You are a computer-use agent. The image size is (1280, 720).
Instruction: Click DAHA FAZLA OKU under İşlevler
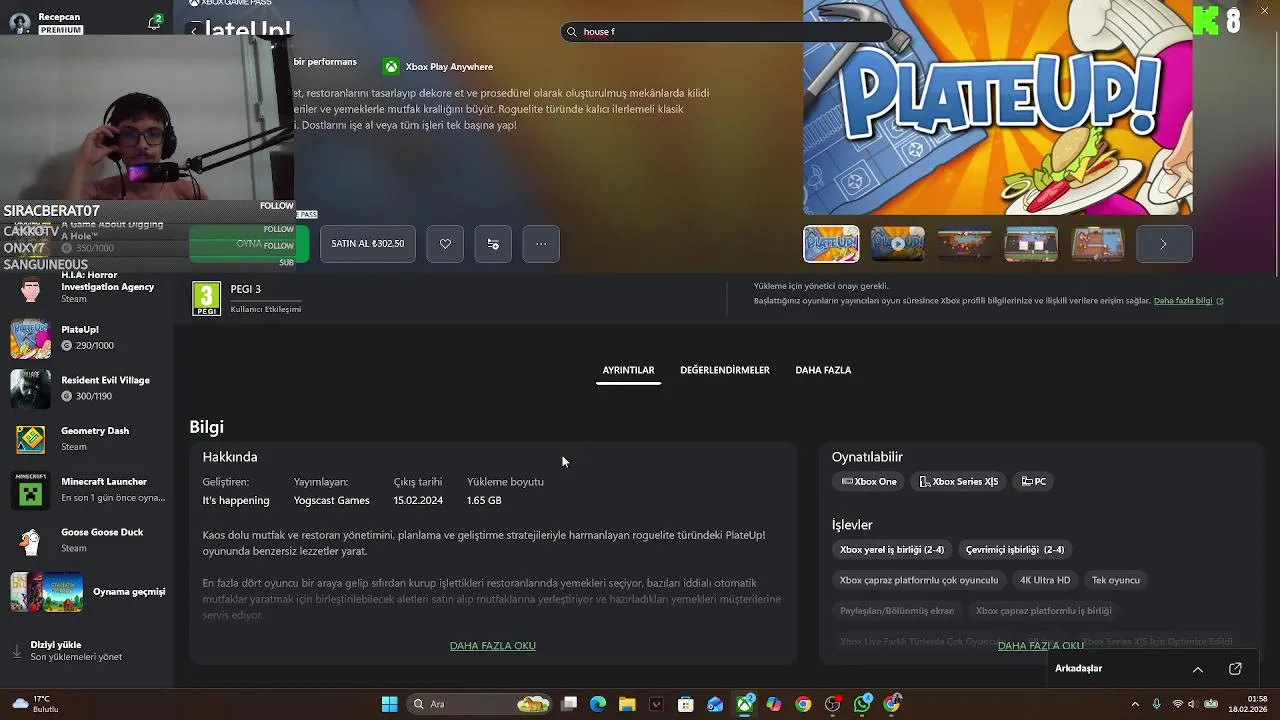(1041, 646)
